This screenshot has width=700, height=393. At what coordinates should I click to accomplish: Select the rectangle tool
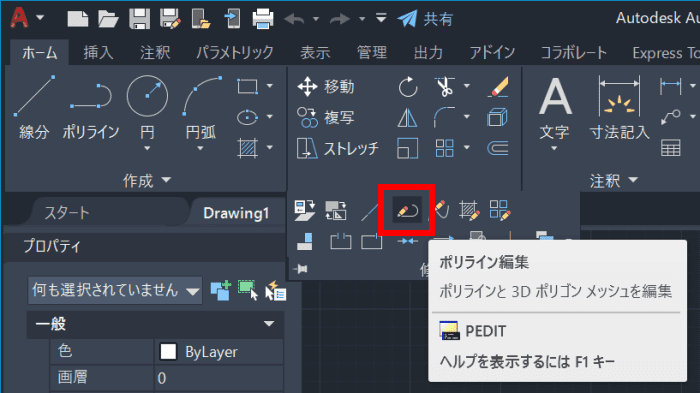pos(247,86)
